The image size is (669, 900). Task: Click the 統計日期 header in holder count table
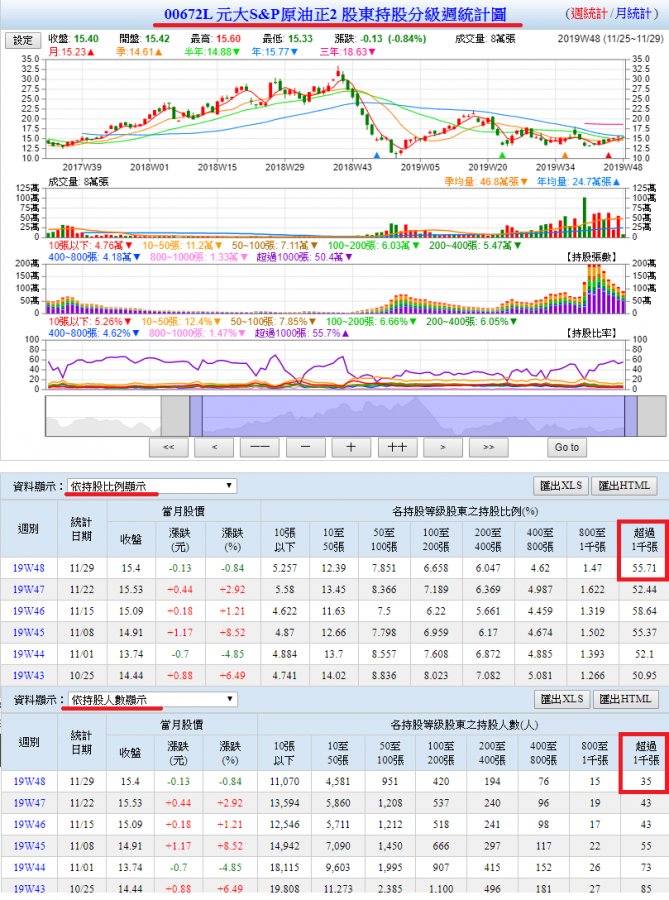[81, 742]
